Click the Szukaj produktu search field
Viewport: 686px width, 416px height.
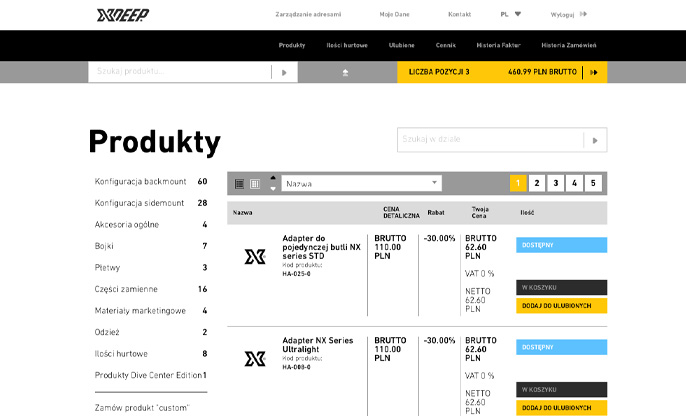tap(179, 72)
